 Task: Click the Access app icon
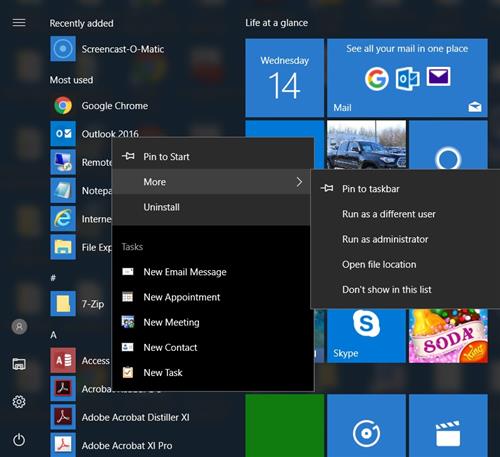pyautogui.click(x=63, y=360)
